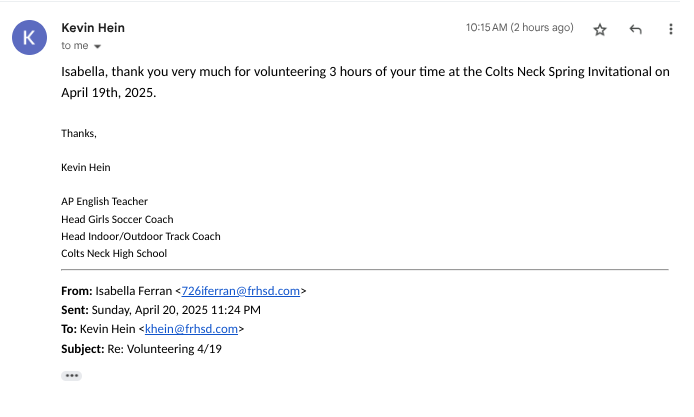Show trimmed content with the ellipsis button

[x=71, y=376]
